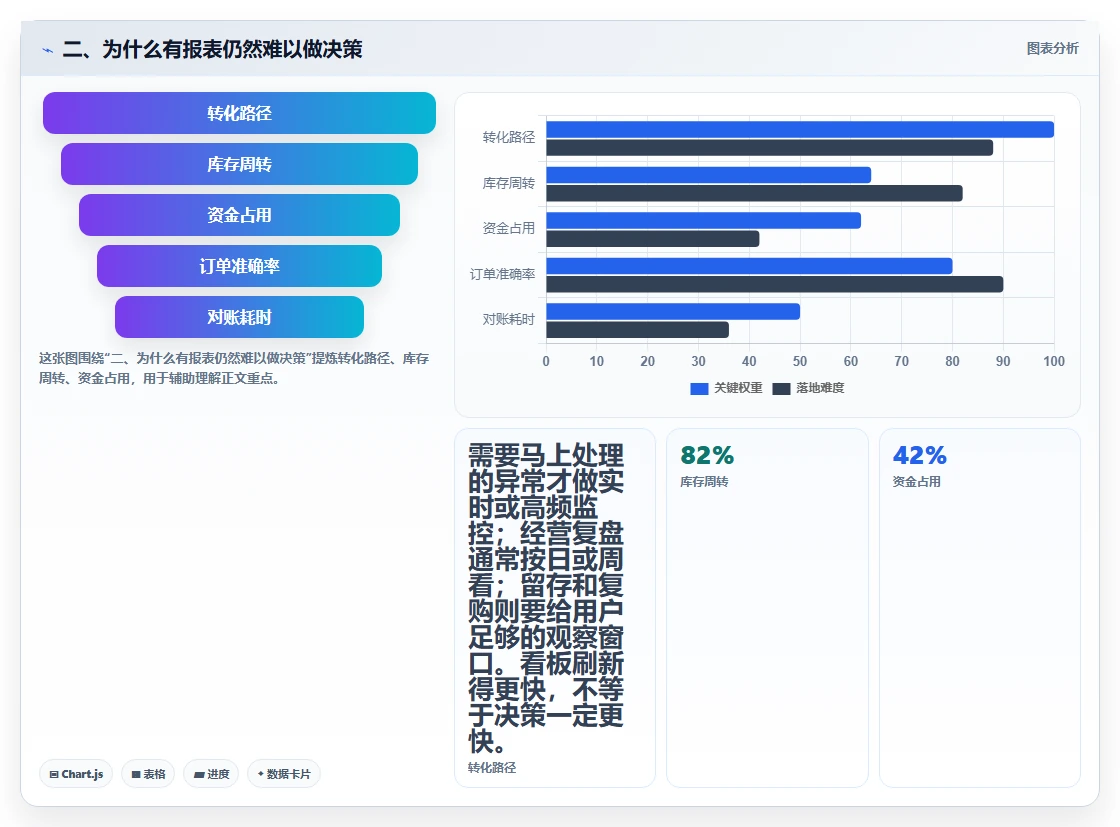Screen dimensions: 1120x827
Task: Click the small icon before the section title
Action: pos(48,50)
